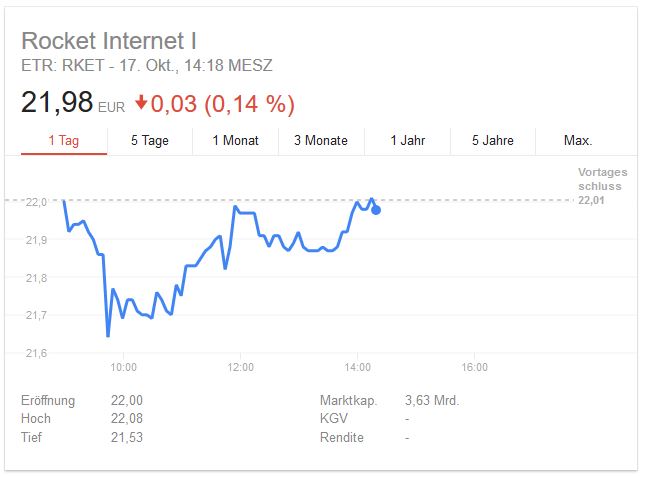Click the 12:00 time axis label
The height and width of the screenshot is (477, 645).
click(x=240, y=368)
